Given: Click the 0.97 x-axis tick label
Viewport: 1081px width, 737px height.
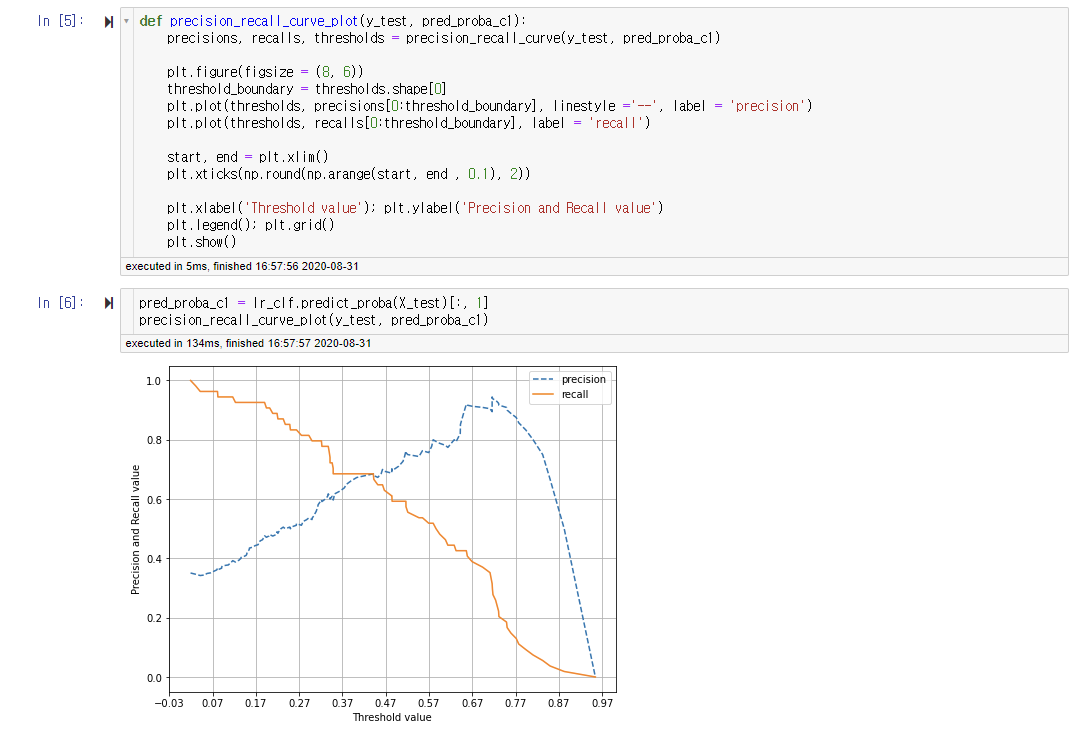Looking at the screenshot, I should tap(602, 703).
